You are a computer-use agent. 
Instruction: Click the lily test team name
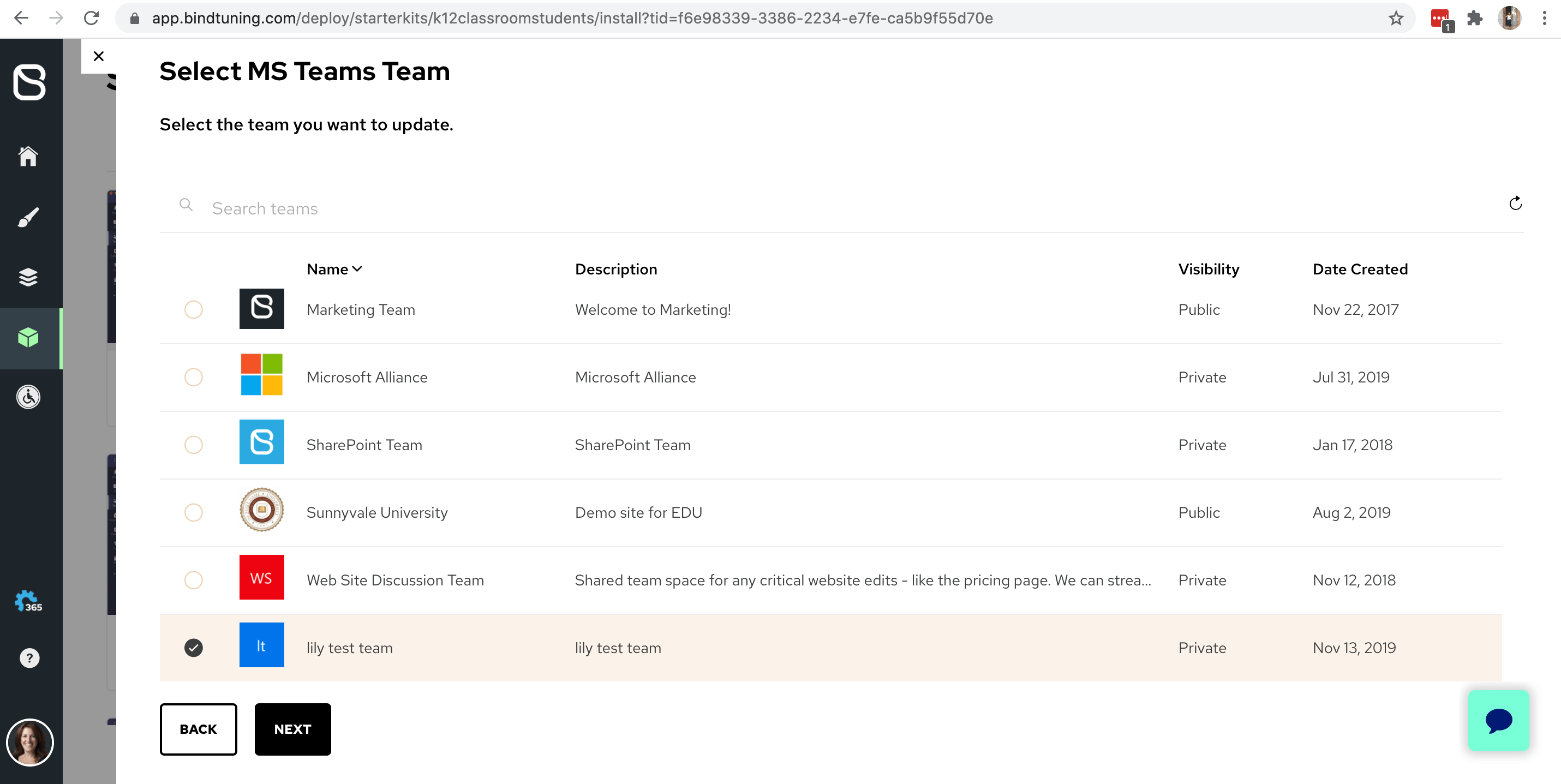[350, 648]
